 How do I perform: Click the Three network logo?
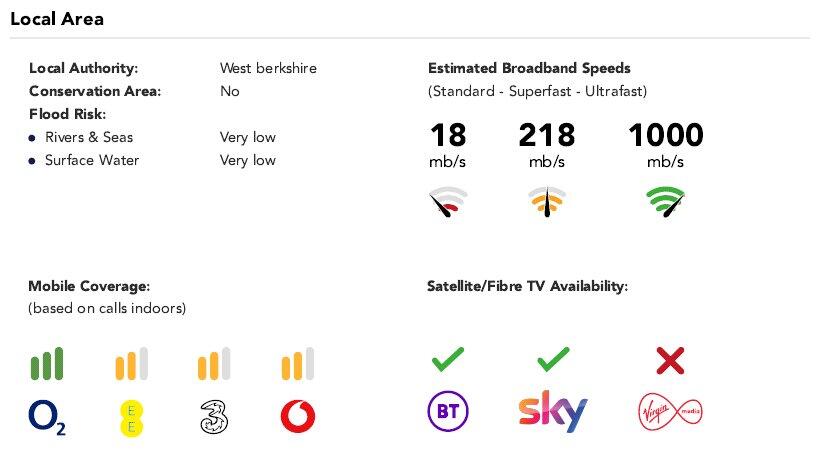pyautogui.click(x=214, y=415)
